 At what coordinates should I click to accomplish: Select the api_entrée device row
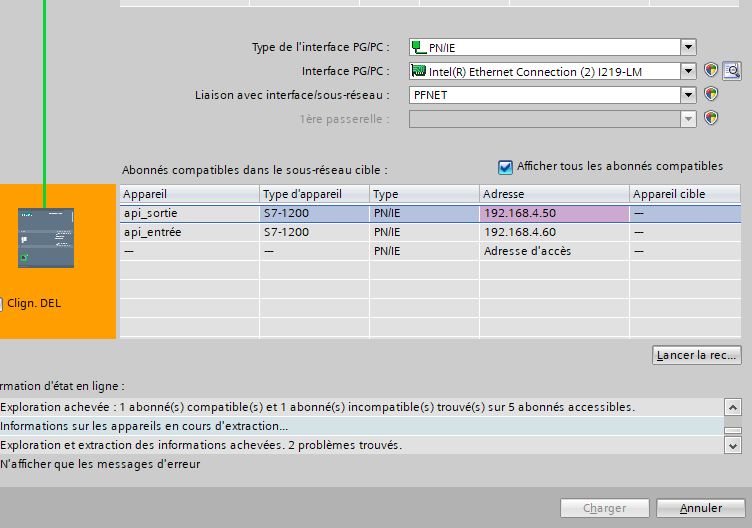coord(430,232)
